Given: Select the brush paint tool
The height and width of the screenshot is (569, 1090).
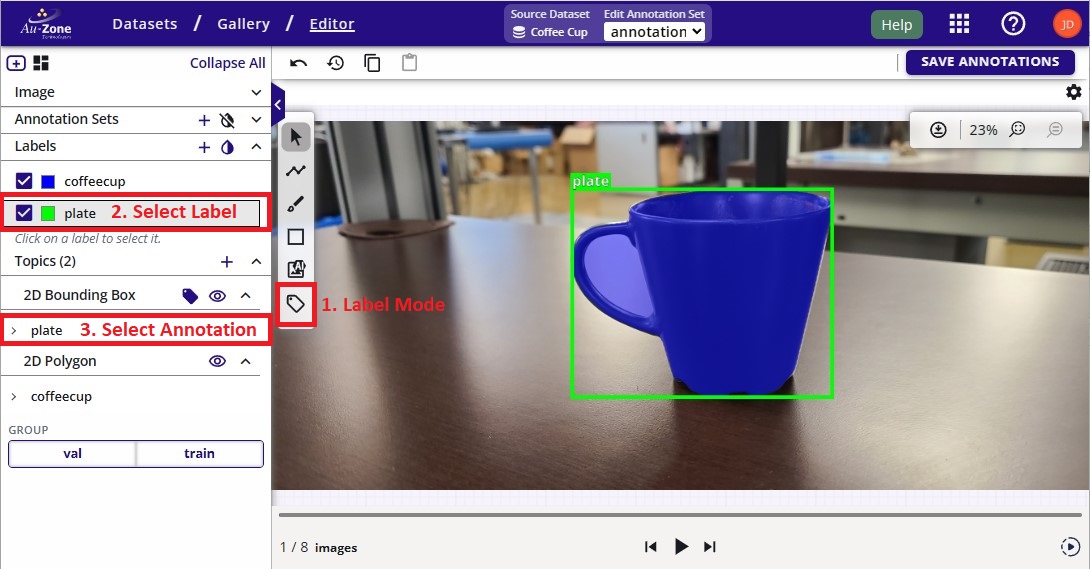Looking at the screenshot, I should 296,204.
